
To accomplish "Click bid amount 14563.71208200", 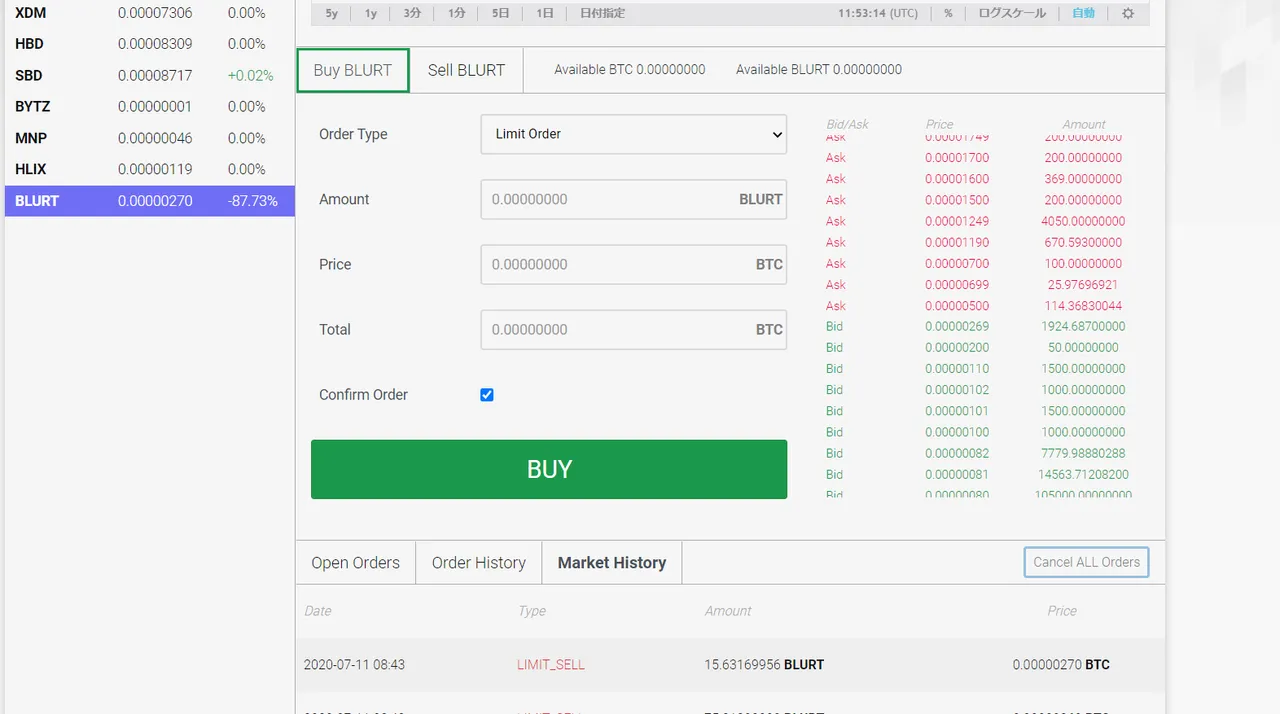I will tap(1083, 475).
